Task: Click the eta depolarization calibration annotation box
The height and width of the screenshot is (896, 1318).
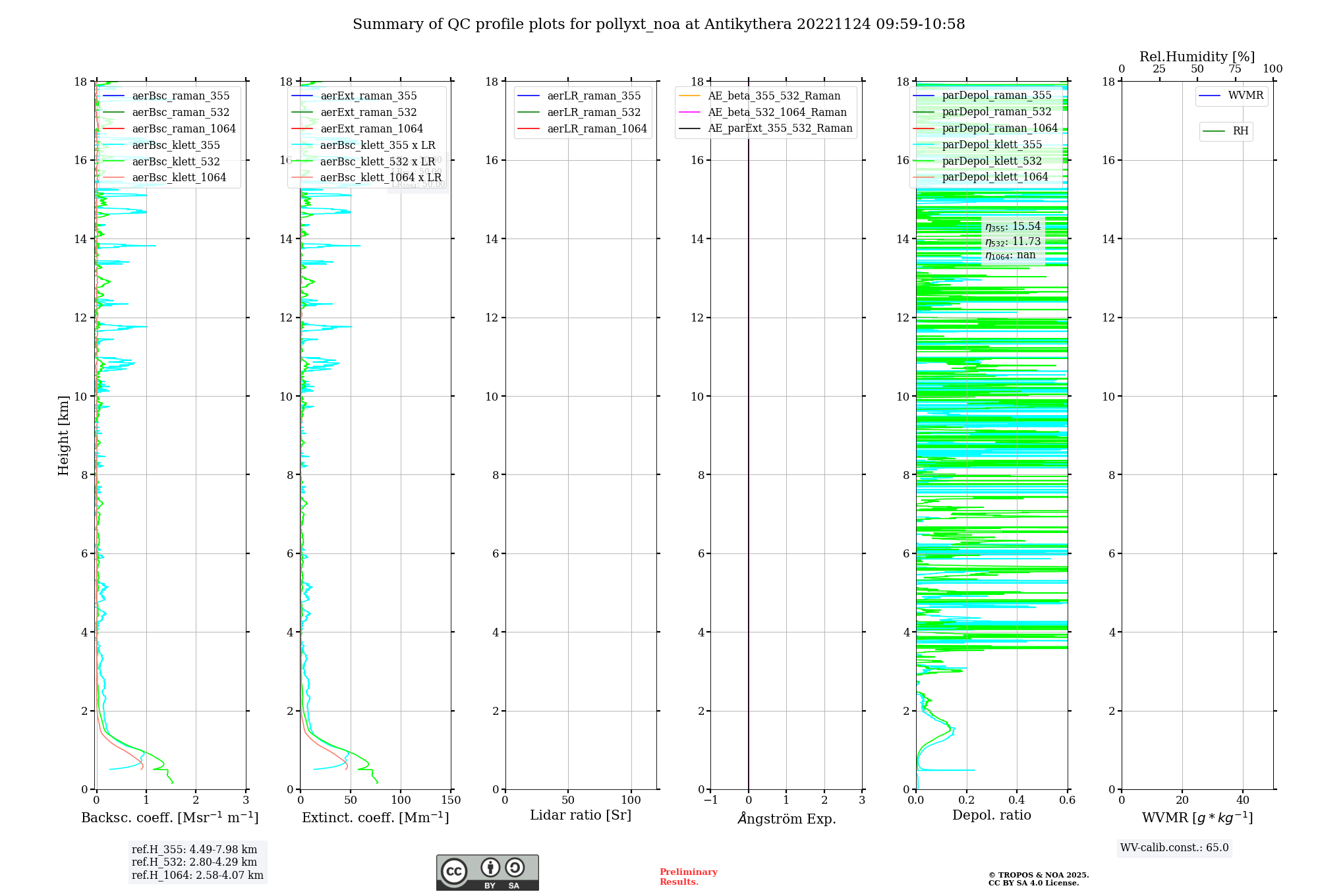Action: 1013,241
